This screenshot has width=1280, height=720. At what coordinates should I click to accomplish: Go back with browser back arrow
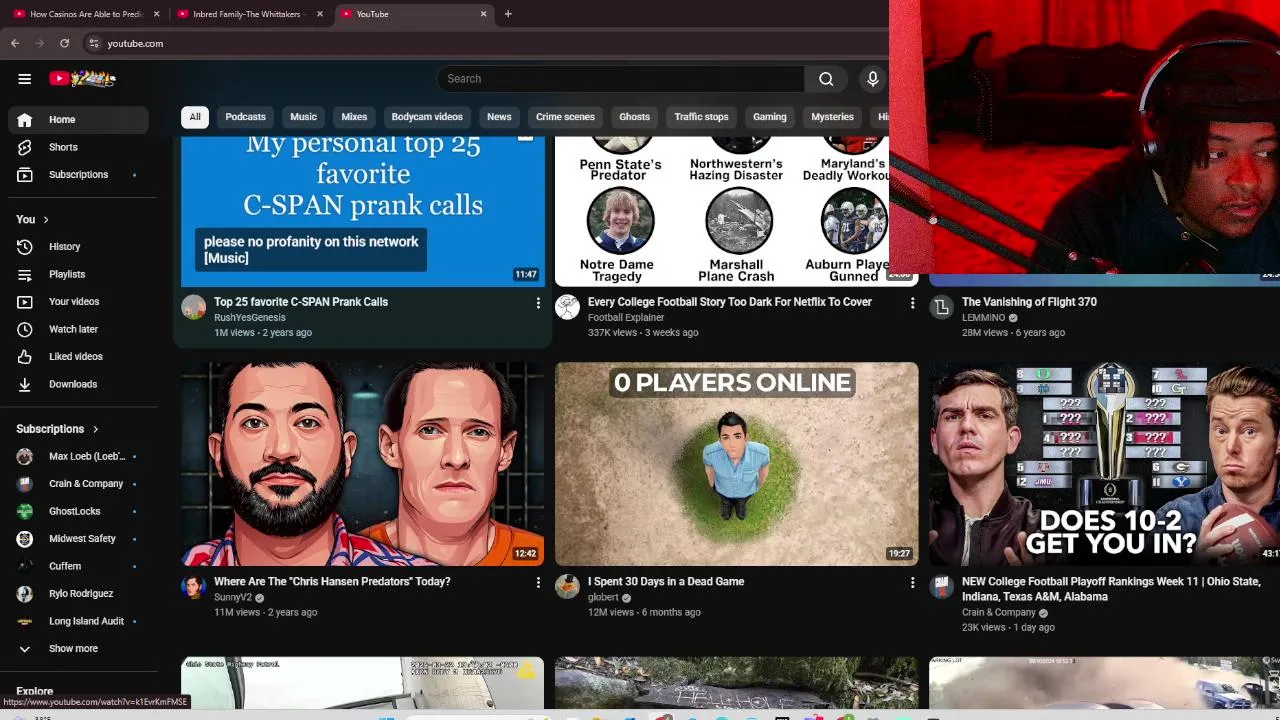(15, 43)
